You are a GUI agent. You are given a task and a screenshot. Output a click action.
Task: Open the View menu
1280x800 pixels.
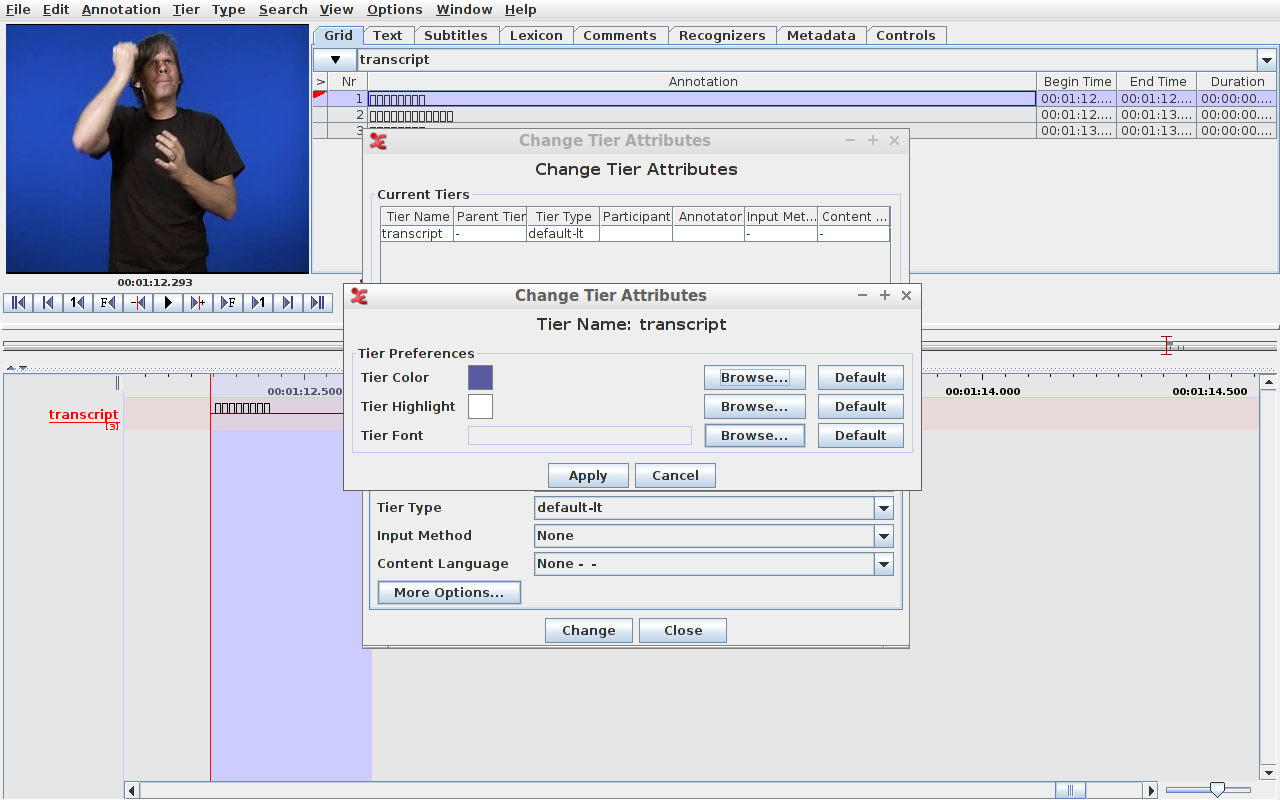337,10
